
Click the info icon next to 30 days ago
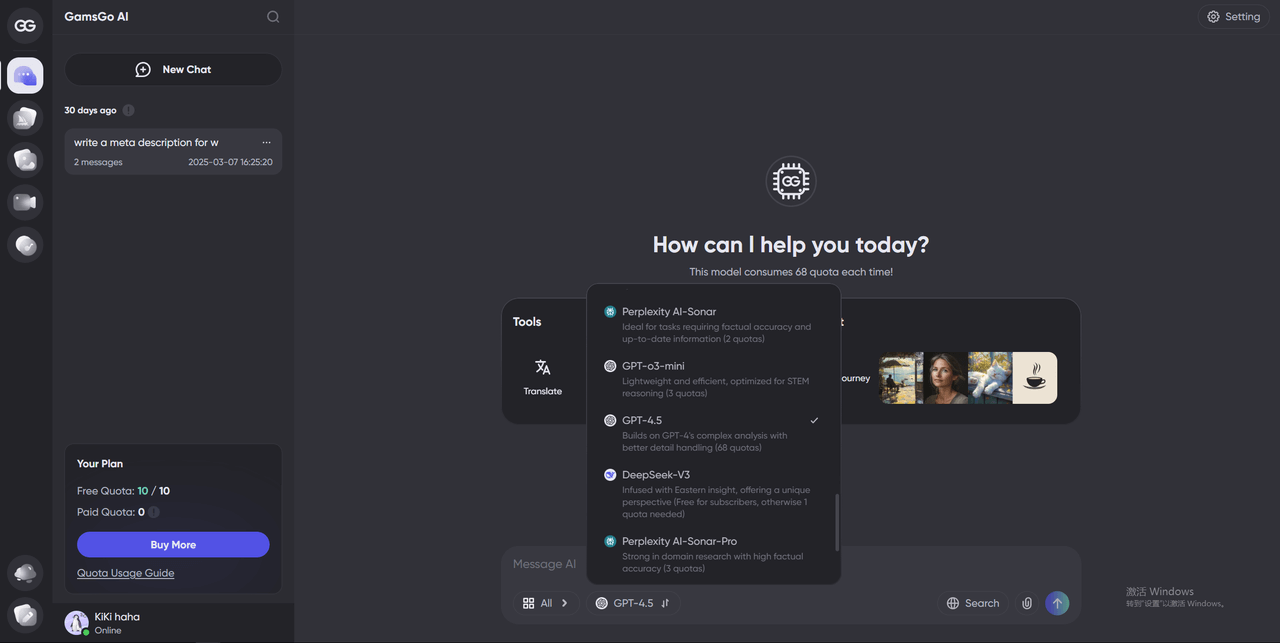click(128, 110)
